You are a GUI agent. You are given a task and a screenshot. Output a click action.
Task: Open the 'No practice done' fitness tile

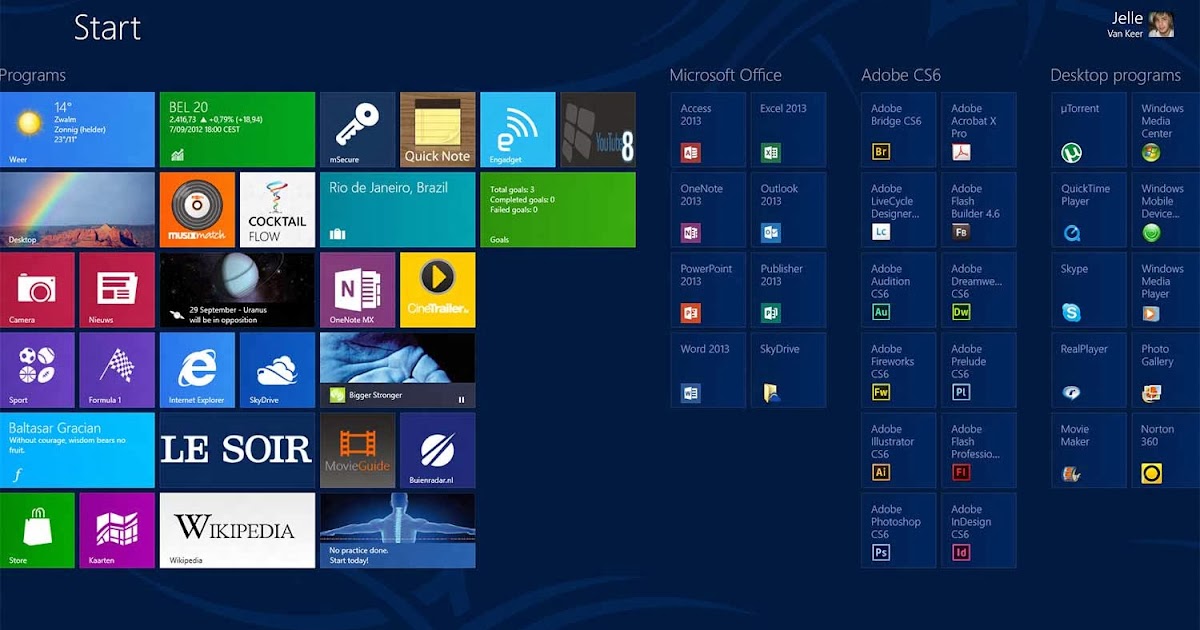click(x=397, y=530)
